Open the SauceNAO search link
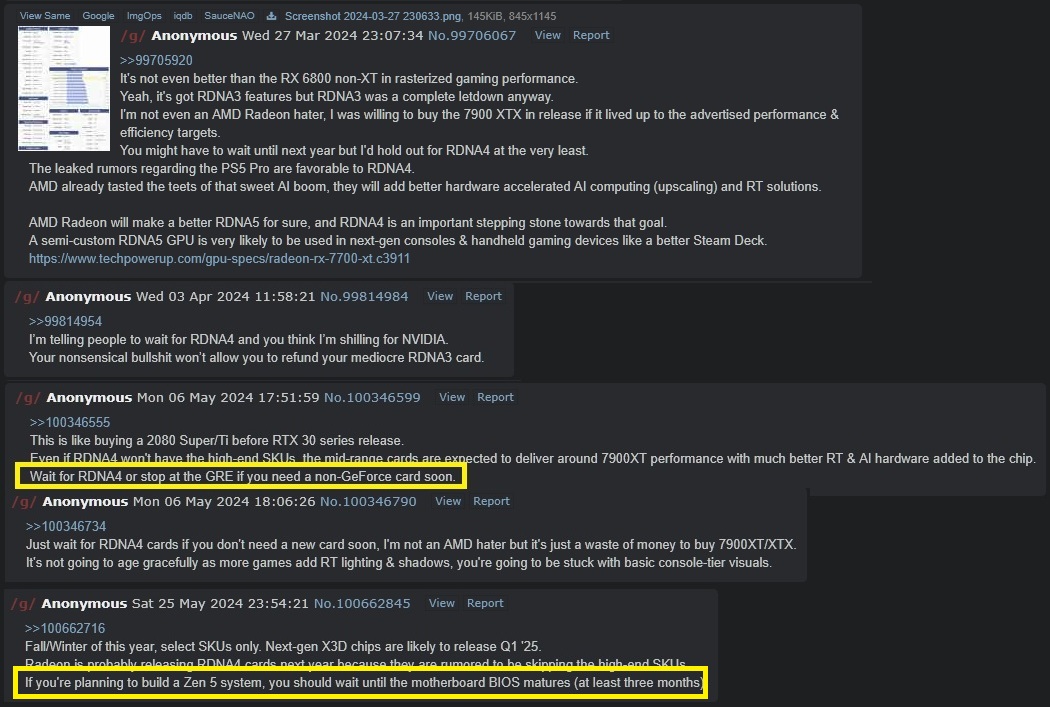Viewport: 1050px width, 707px height. click(x=229, y=15)
